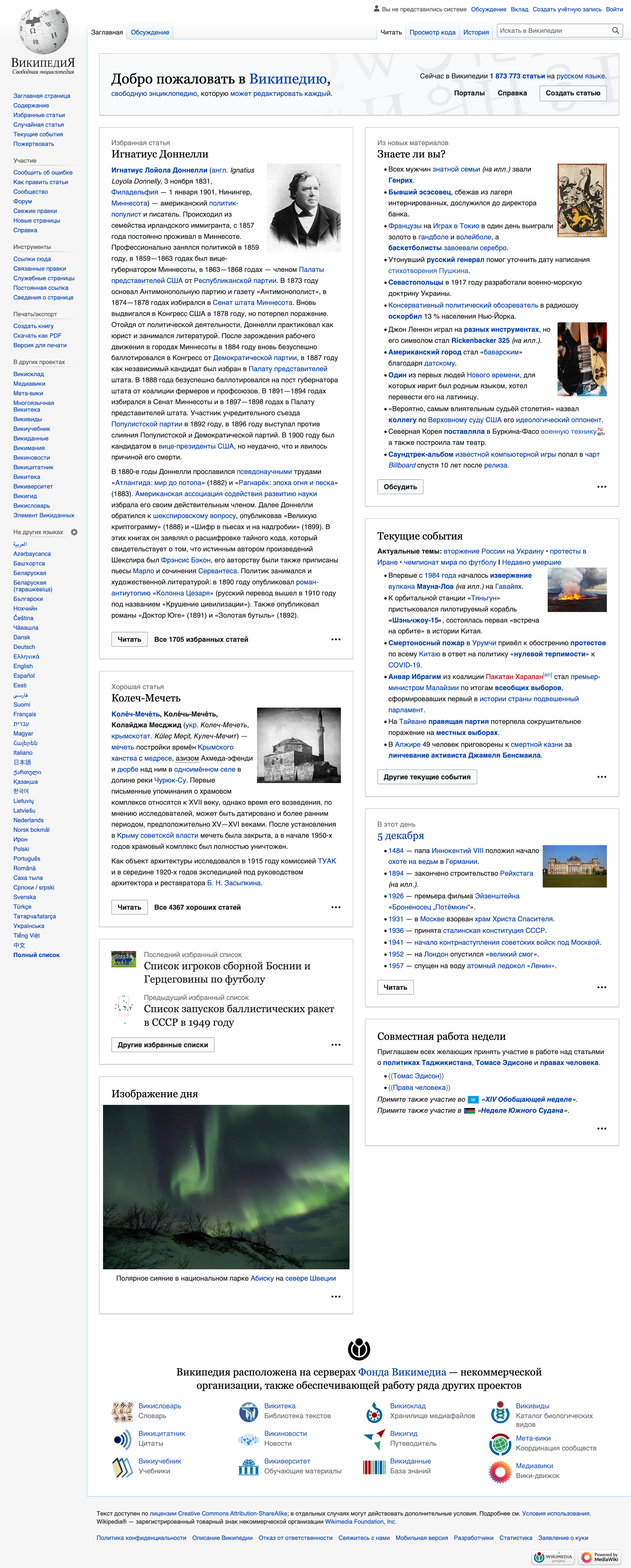
Task: Open the Mauna Loa eruption photo
Action: tap(577, 590)
